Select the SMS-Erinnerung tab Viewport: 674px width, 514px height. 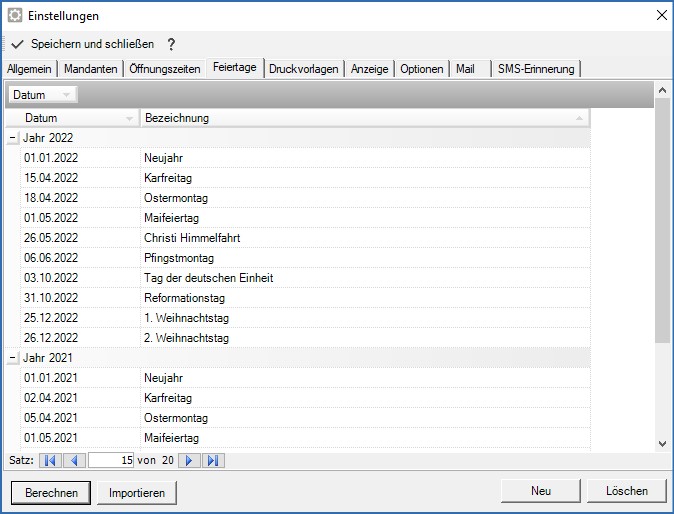[536, 68]
